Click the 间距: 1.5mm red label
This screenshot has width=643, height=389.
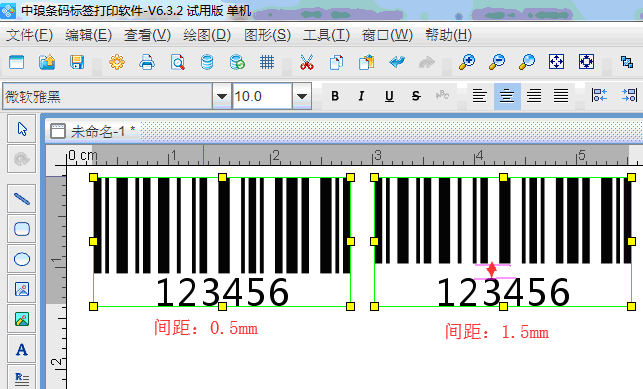click(497, 331)
